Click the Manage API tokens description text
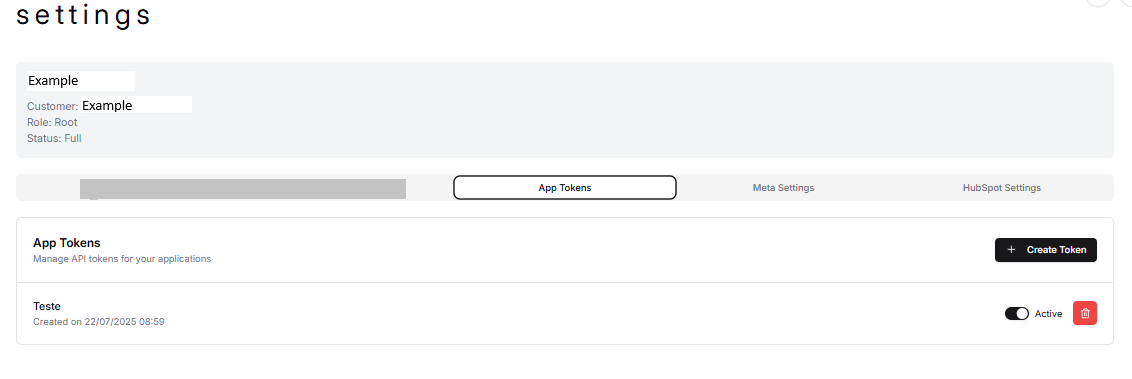Viewport: 1132px width, 379px height. point(122,258)
